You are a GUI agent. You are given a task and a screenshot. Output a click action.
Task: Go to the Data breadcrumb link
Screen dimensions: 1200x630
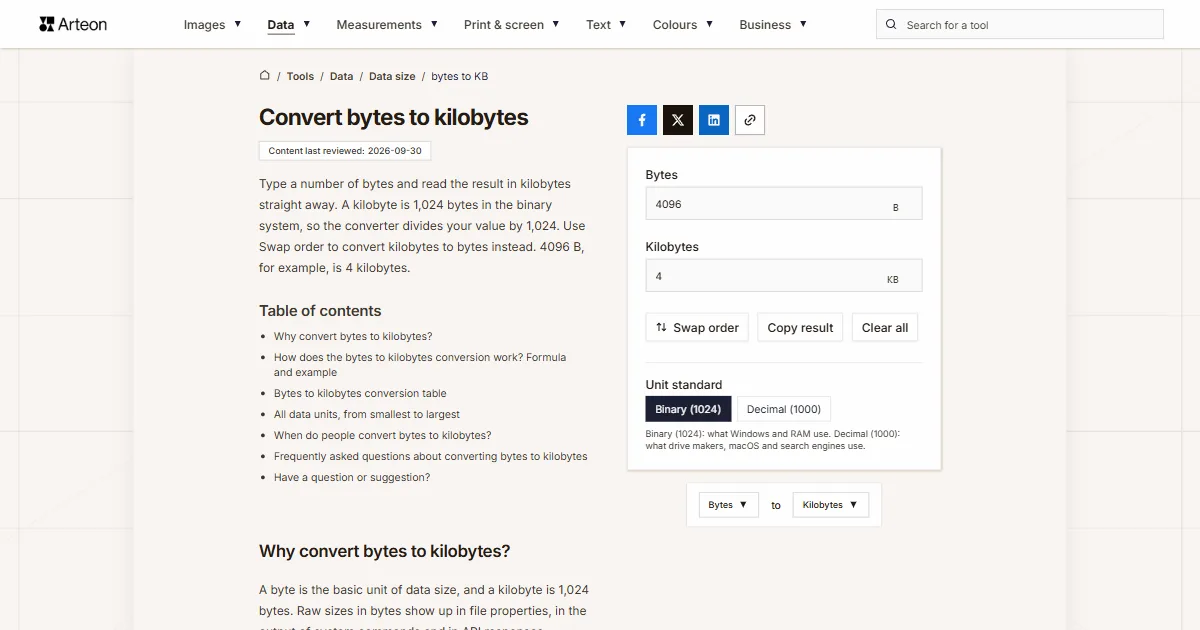click(x=342, y=76)
